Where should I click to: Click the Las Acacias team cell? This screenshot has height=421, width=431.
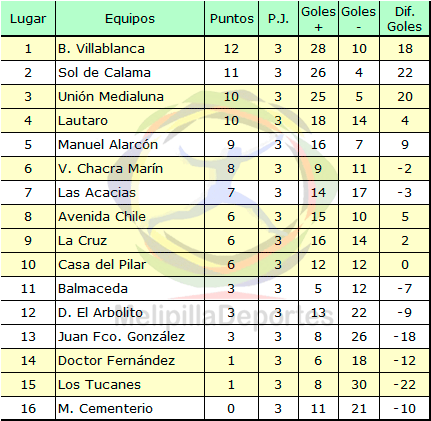pyautogui.click(x=130, y=193)
